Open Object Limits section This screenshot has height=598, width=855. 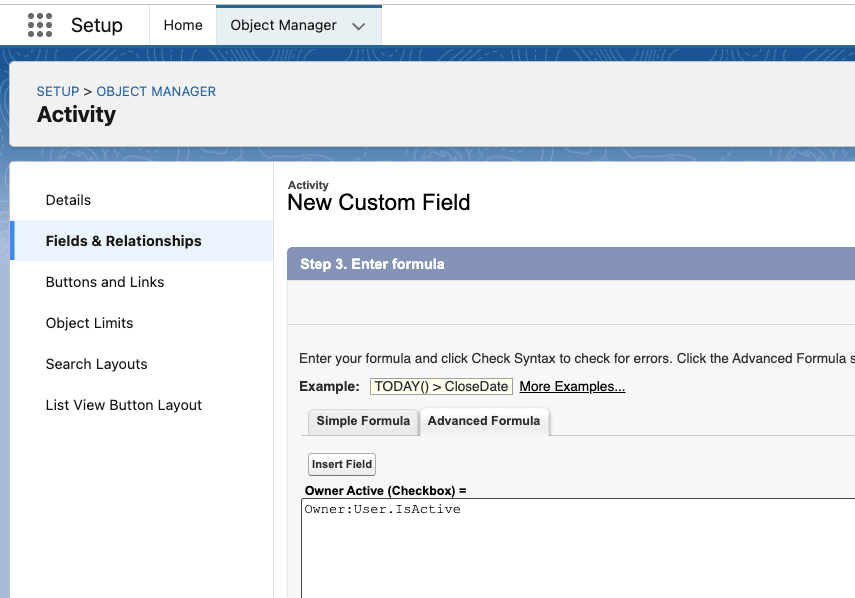(89, 323)
